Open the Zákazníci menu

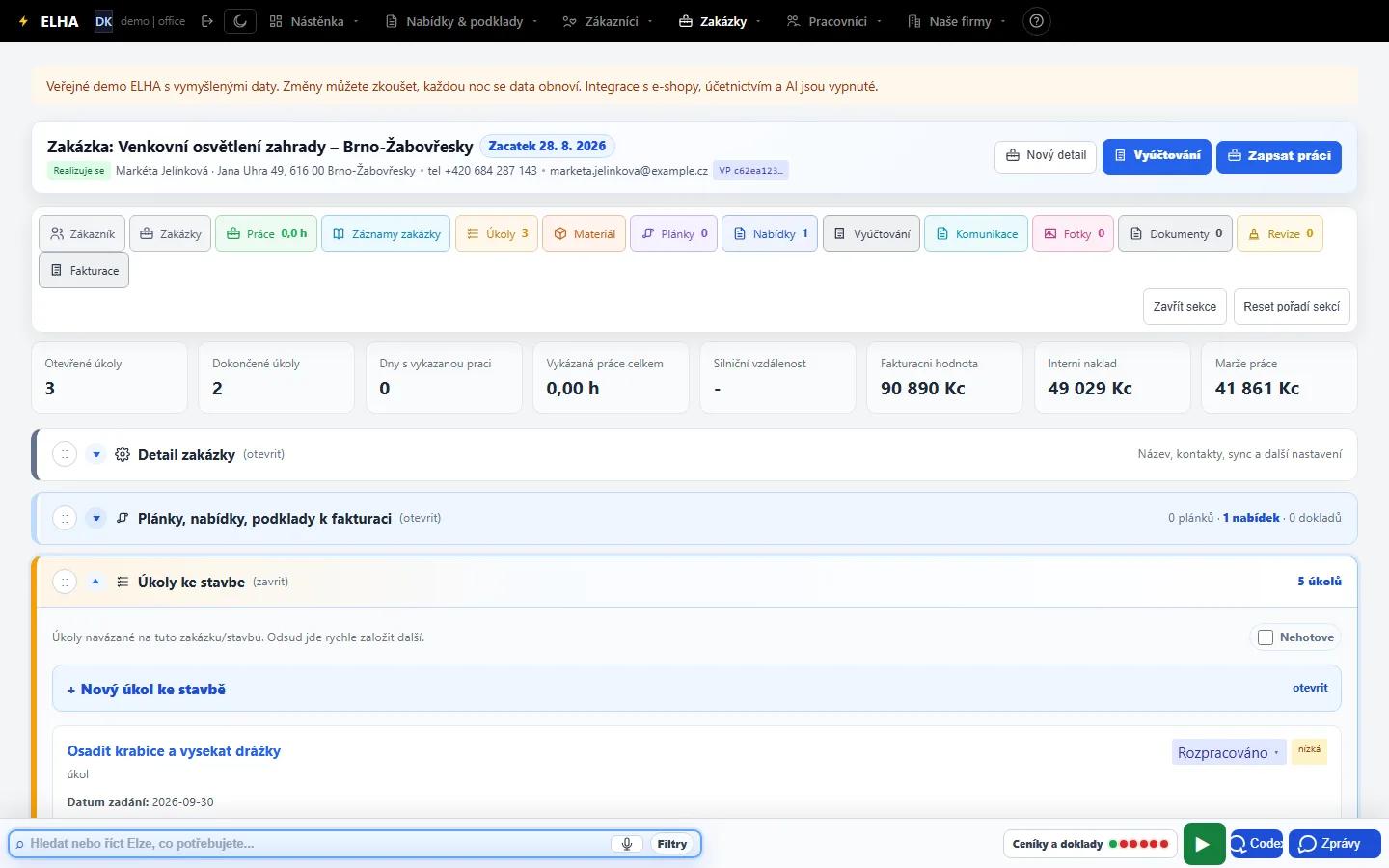608,21
